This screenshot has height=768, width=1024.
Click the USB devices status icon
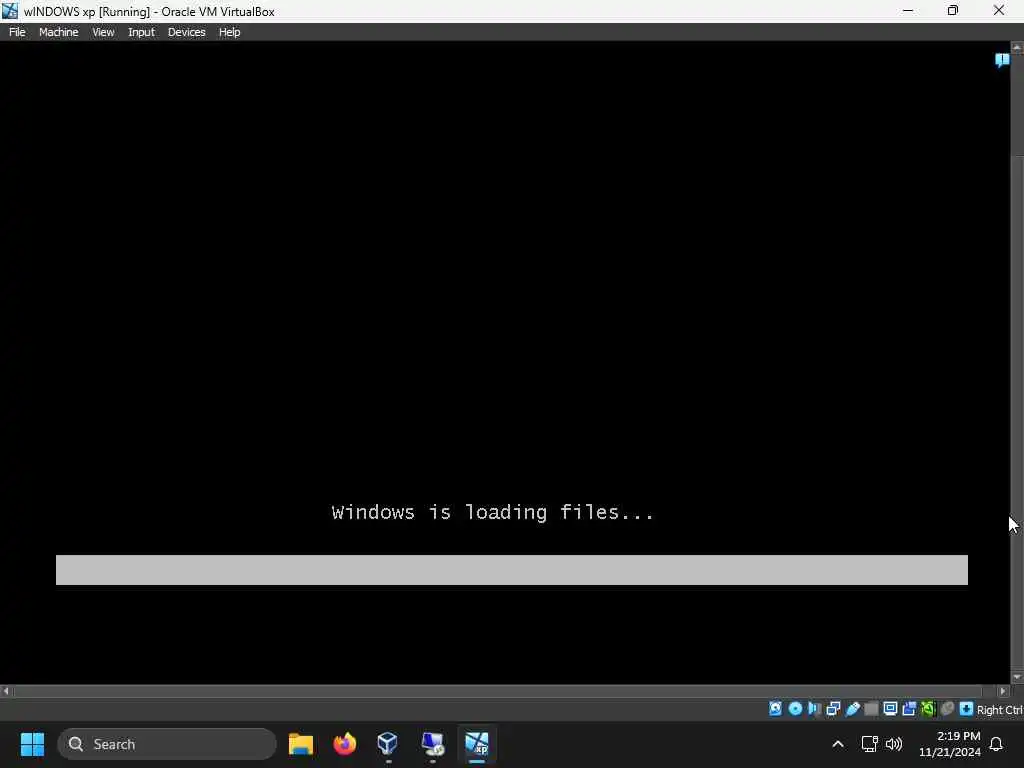[852, 709]
